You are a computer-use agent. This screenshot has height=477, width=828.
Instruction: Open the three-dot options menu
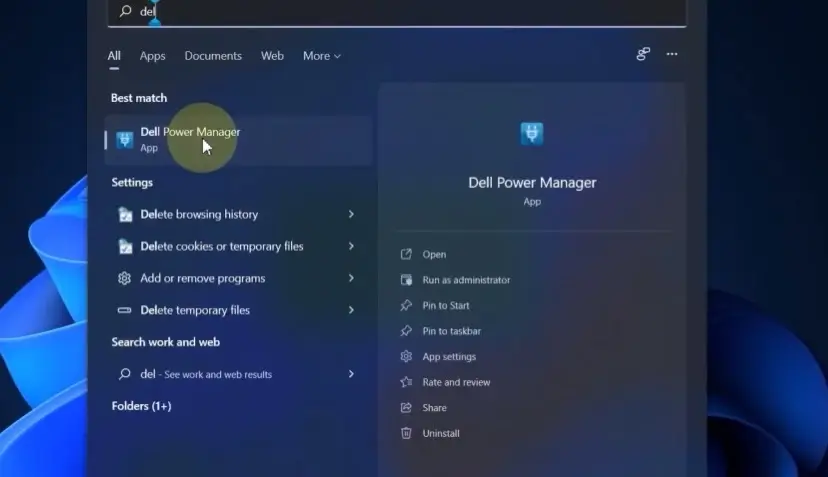tap(672, 54)
